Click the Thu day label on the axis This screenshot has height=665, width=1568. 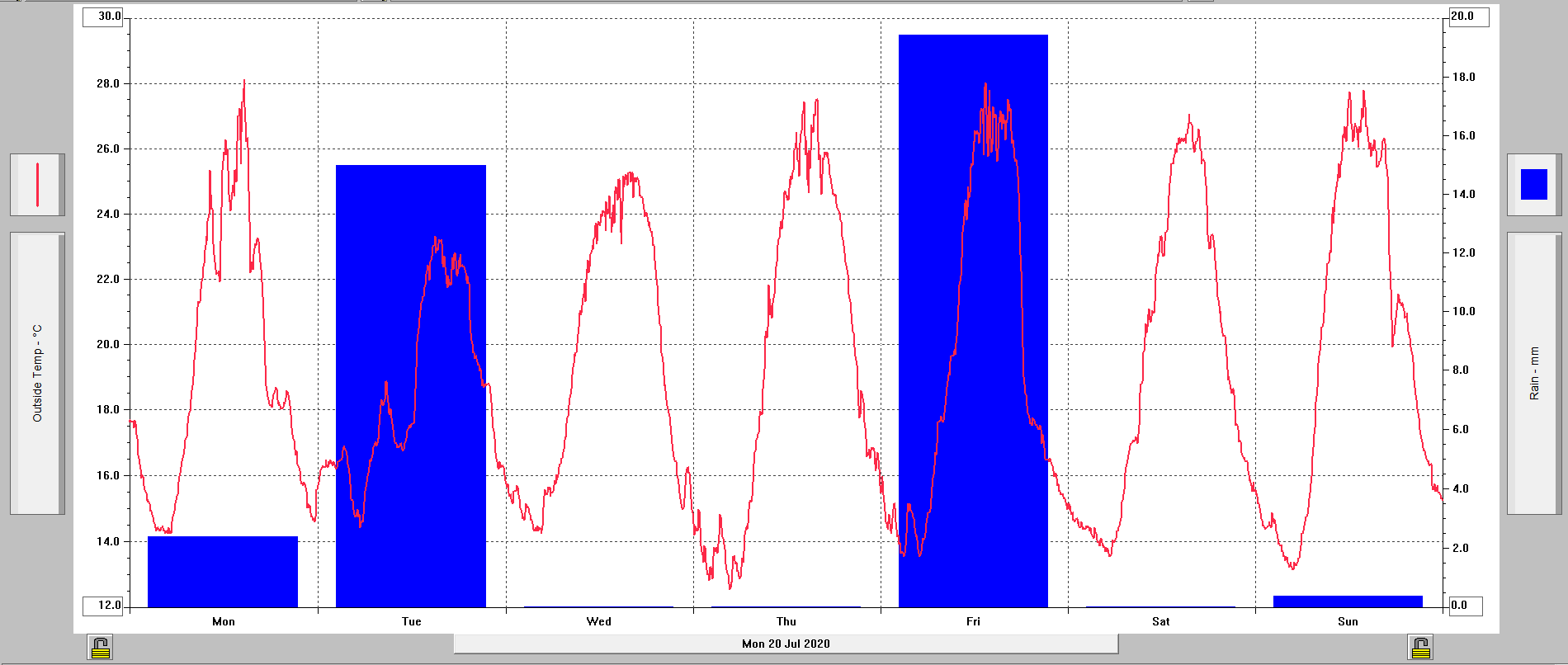click(786, 621)
